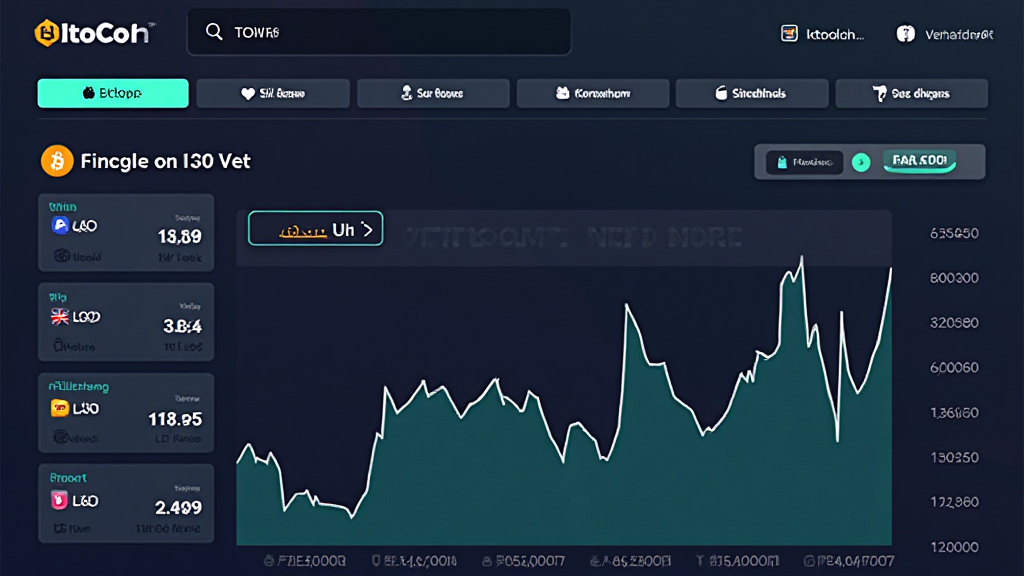Select the dark toggle option beside teal circle
Viewport: 1024px width, 576px height.
pos(805,162)
